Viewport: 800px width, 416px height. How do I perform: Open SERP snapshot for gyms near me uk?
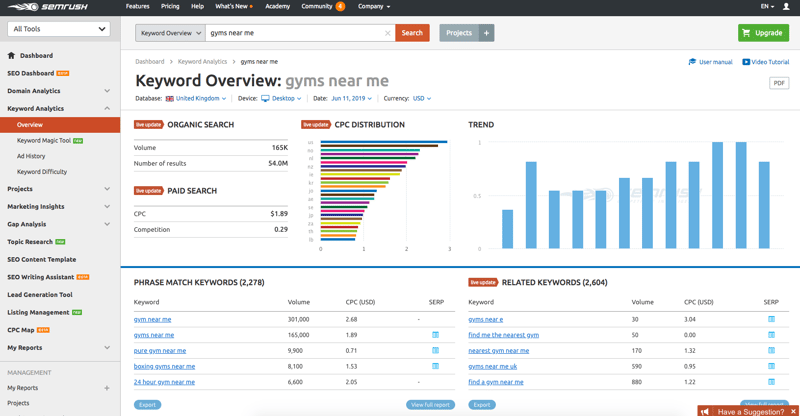coord(771,366)
